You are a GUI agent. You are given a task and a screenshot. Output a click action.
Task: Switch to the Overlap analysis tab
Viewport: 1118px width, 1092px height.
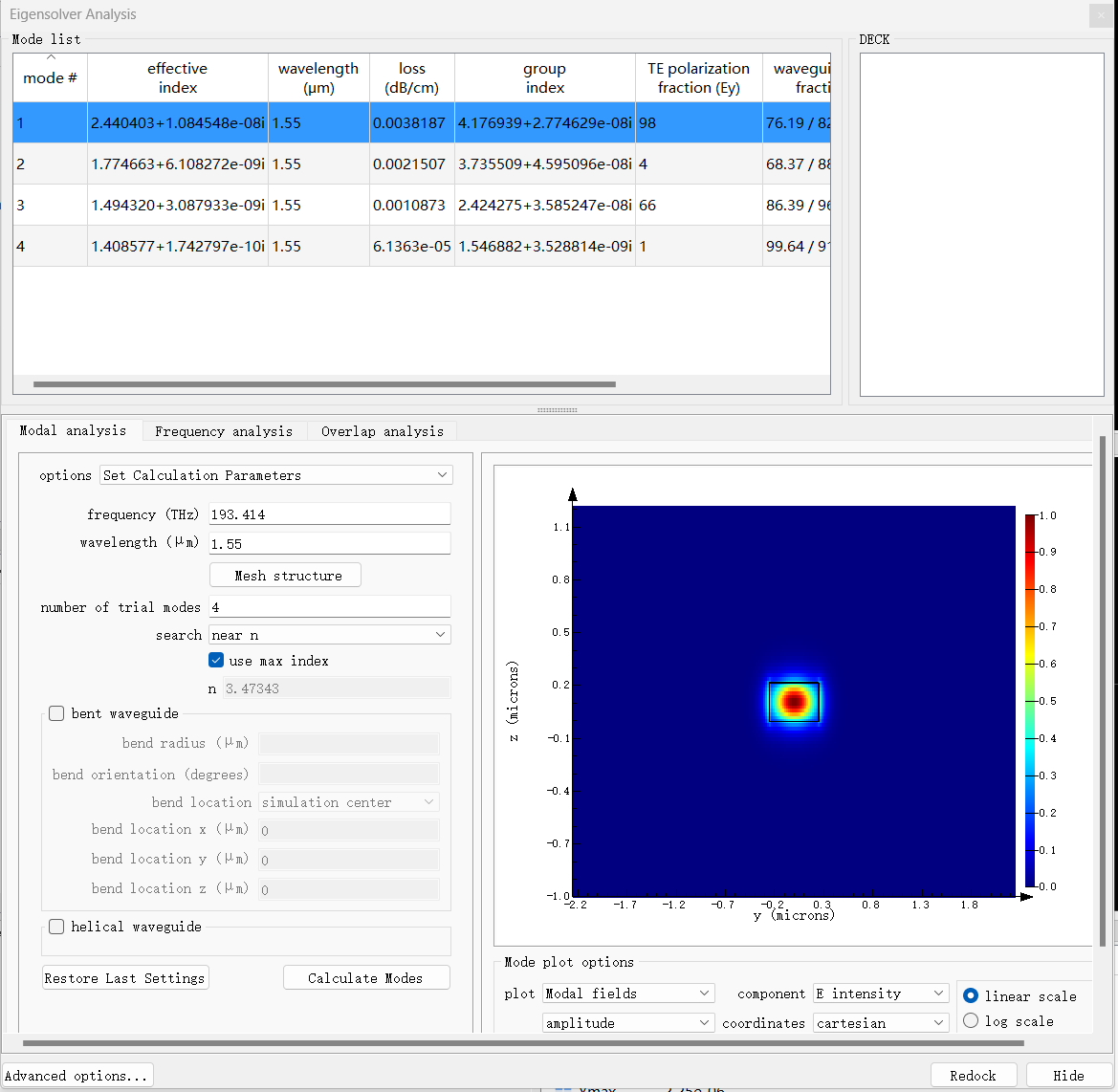(x=382, y=431)
